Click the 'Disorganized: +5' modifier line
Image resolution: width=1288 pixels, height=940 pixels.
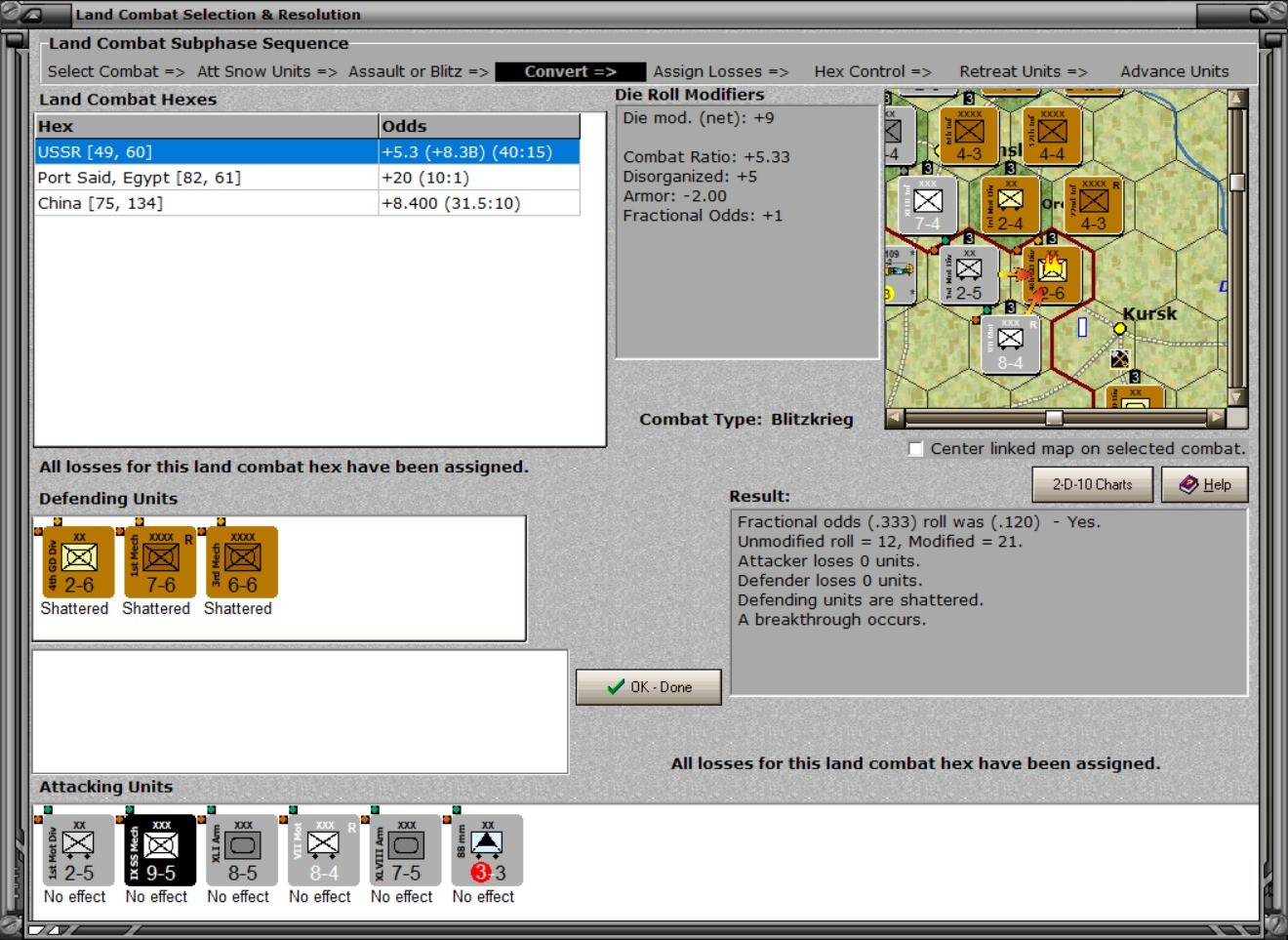point(690,177)
